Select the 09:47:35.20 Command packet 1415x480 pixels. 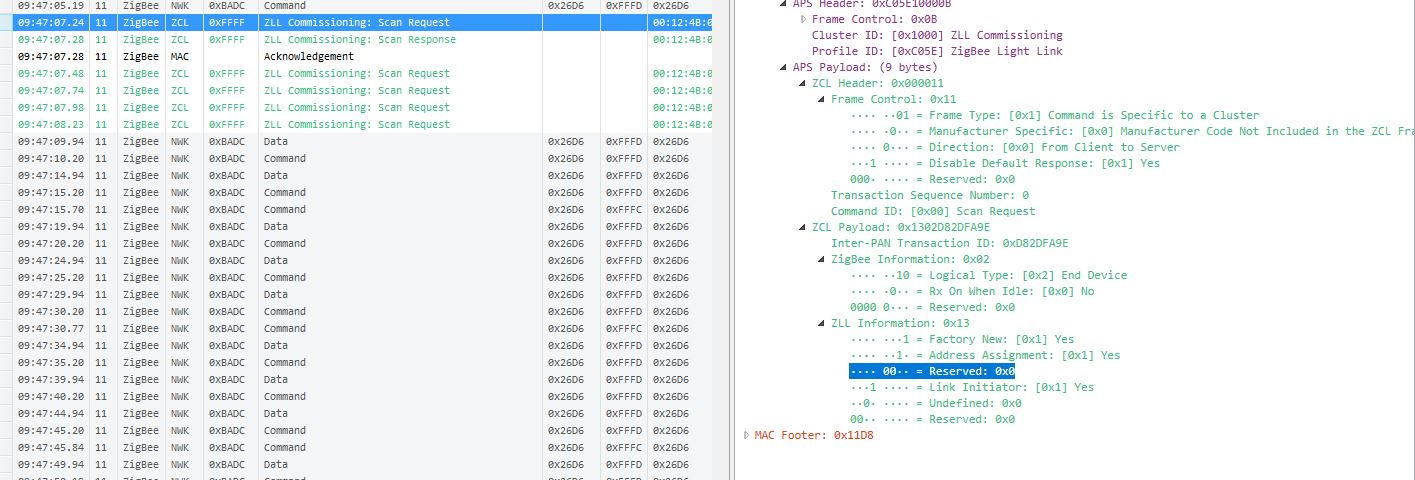[x=356, y=362]
